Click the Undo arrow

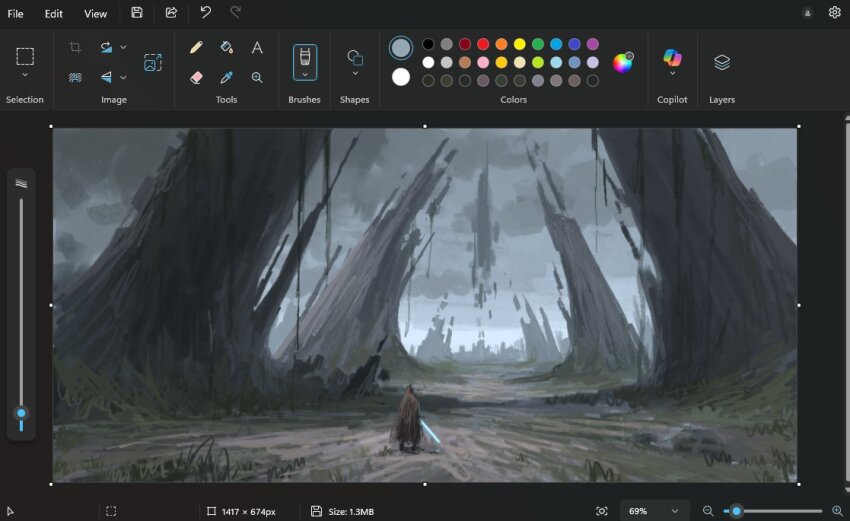coord(205,13)
